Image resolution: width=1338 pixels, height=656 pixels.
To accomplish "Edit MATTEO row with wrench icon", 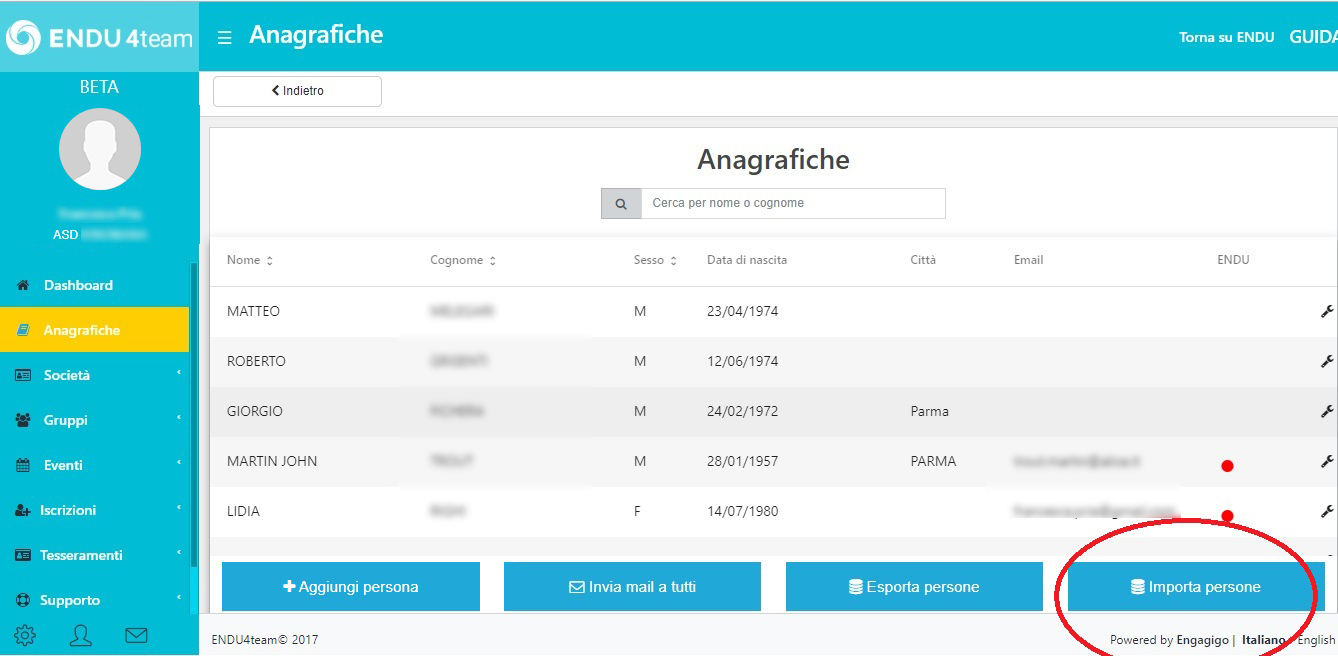I will click(1327, 311).
